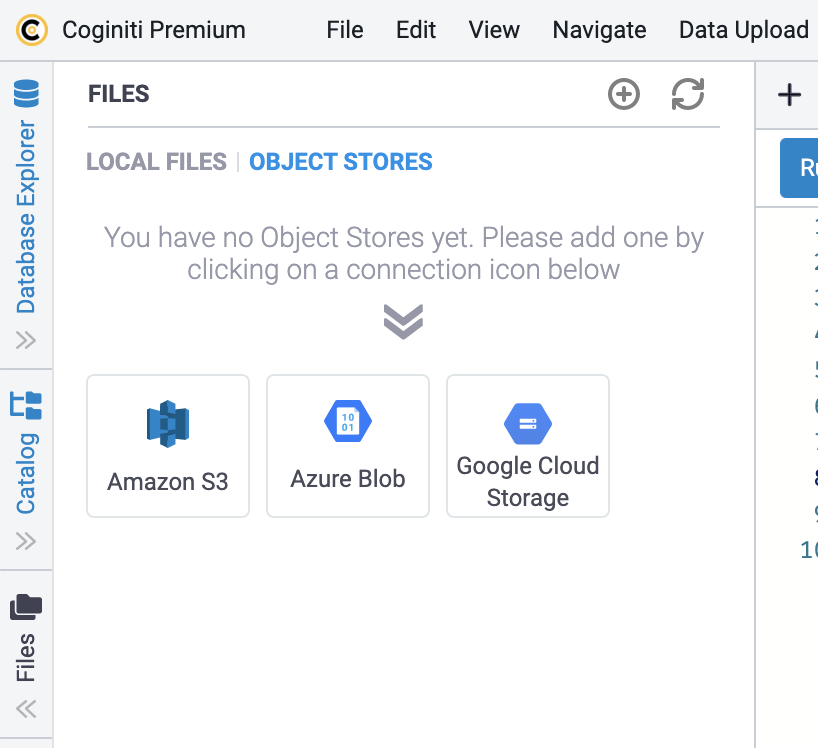
Task: Open the File menu
Action: tap(344, 30)
